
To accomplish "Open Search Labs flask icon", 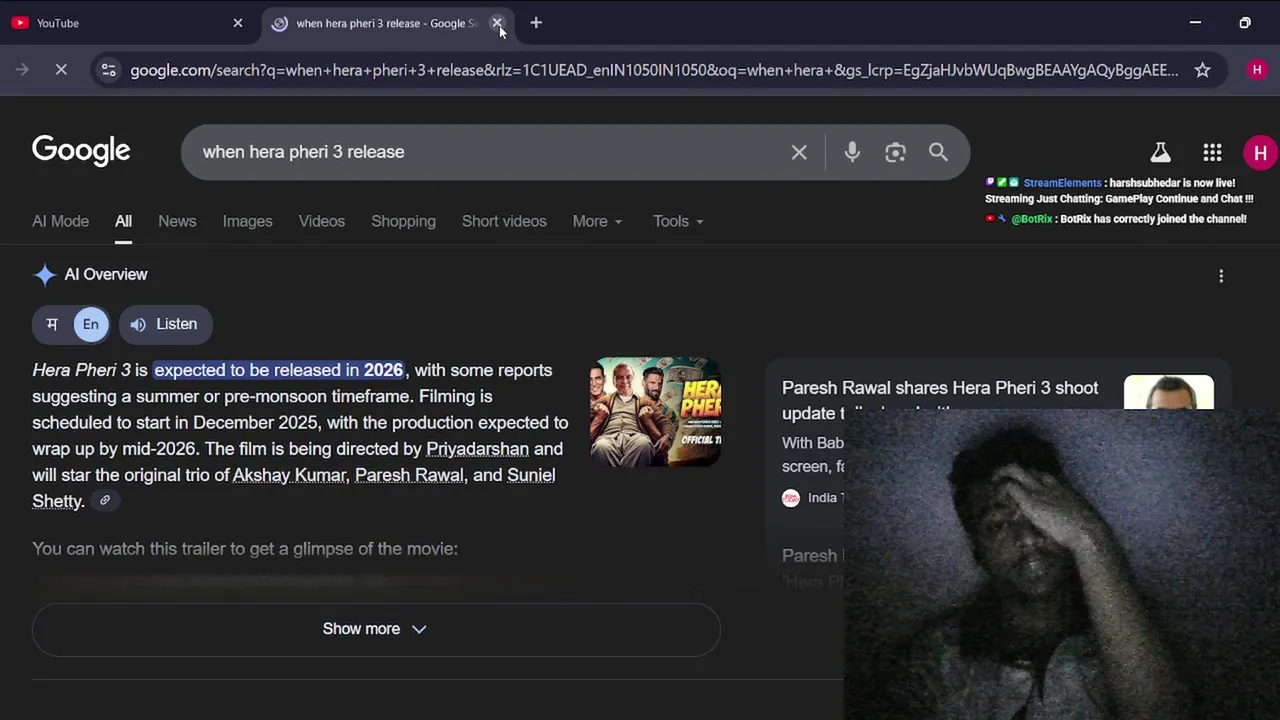I will 1160,152.
